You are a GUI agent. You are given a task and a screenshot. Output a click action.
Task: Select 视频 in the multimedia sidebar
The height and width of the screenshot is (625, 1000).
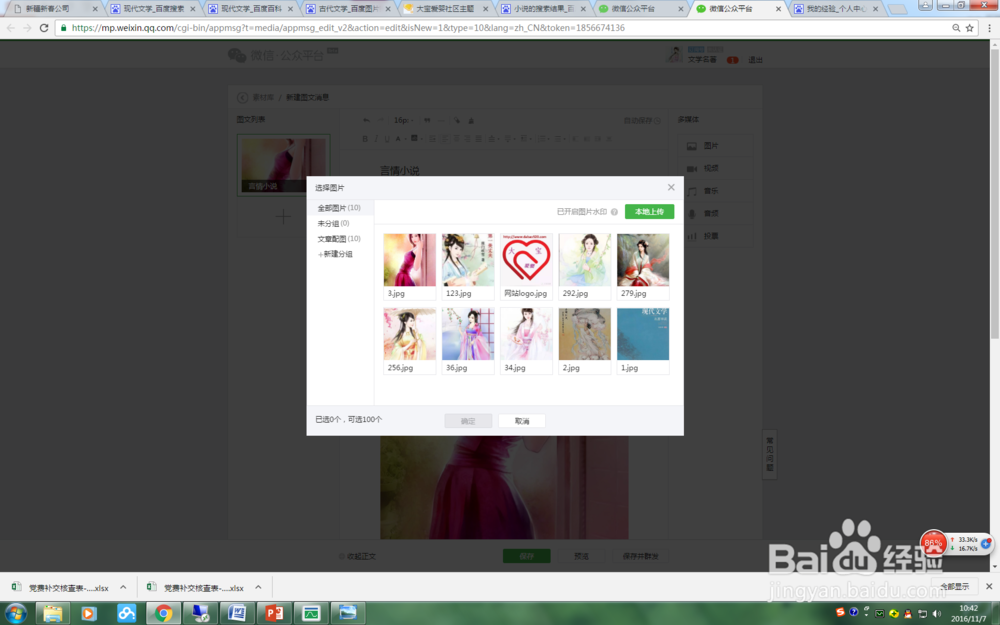(x=713, y=168)
